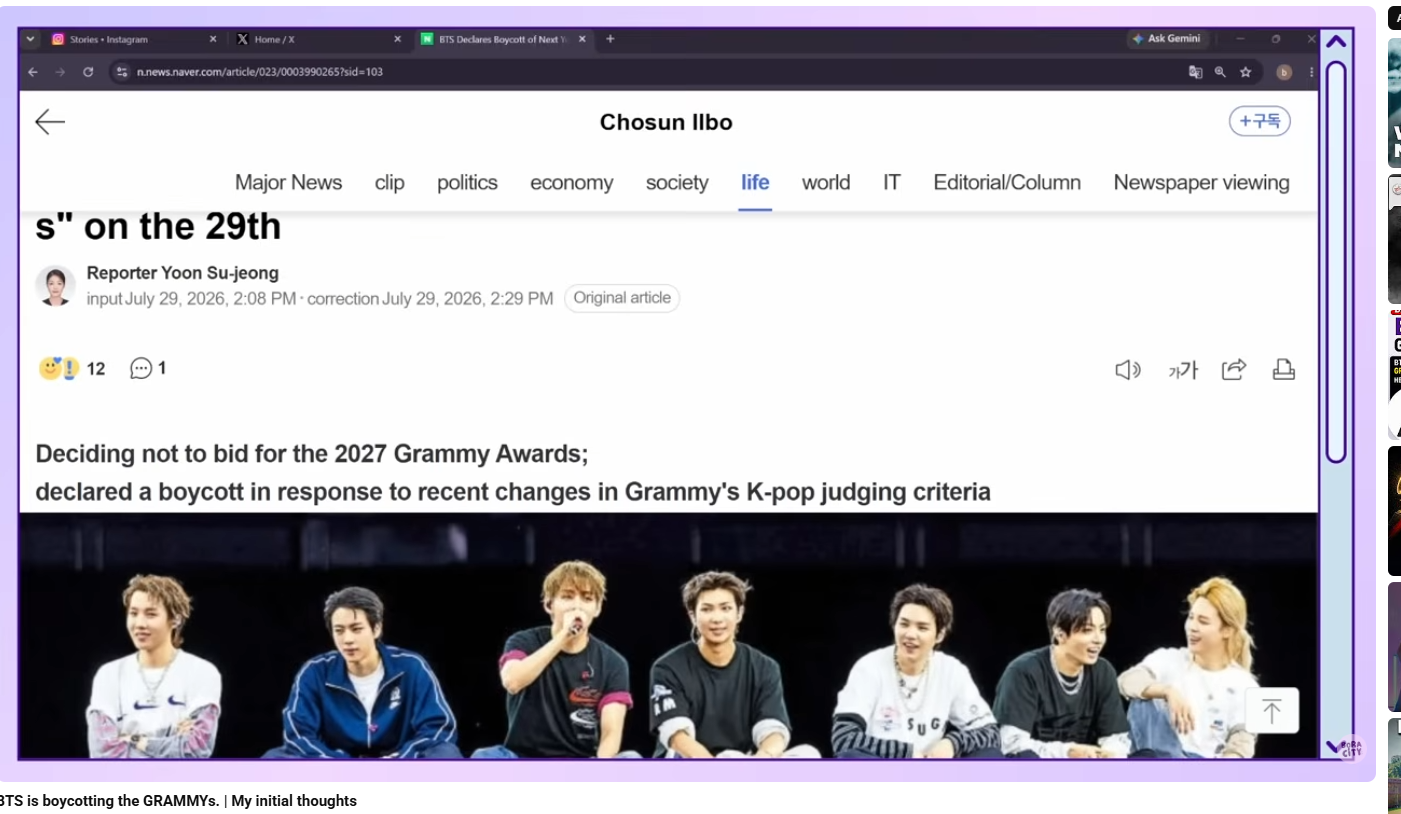The image size is (1401, 814).
Task: Click reporter Yoon Su-jeong's profile photo
Action: 56,286
